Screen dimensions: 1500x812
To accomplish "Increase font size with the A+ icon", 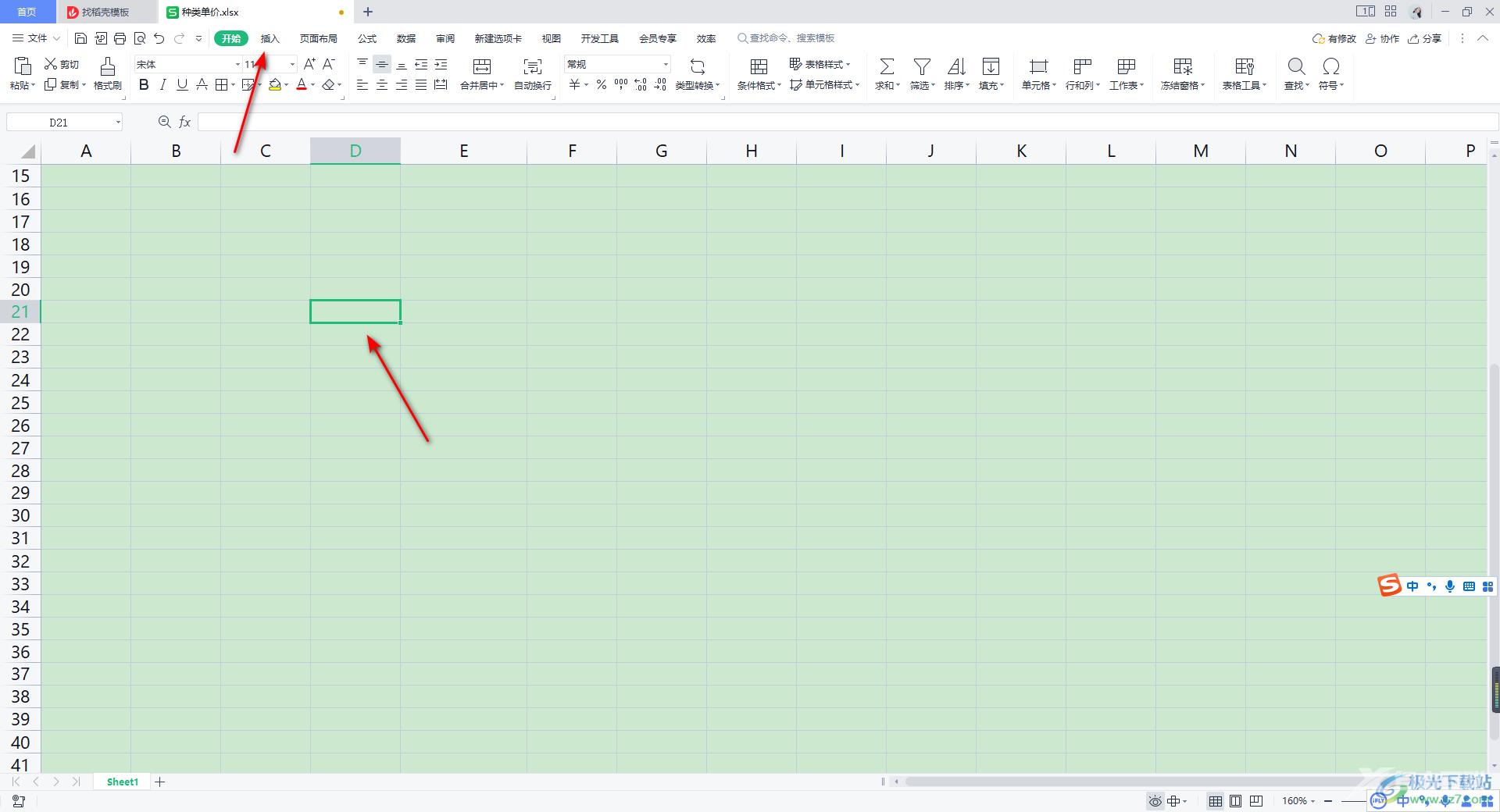I will [x=309, y=64].
